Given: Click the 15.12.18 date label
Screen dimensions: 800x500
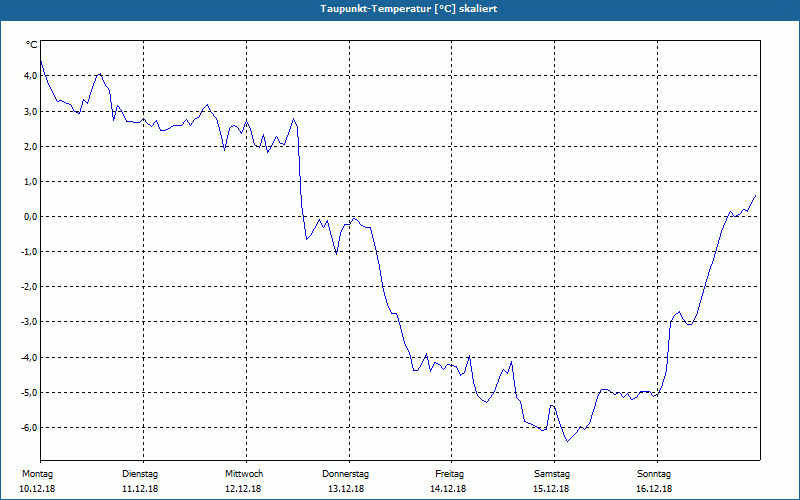Looking at the screenshot, I should click(551, 489).
